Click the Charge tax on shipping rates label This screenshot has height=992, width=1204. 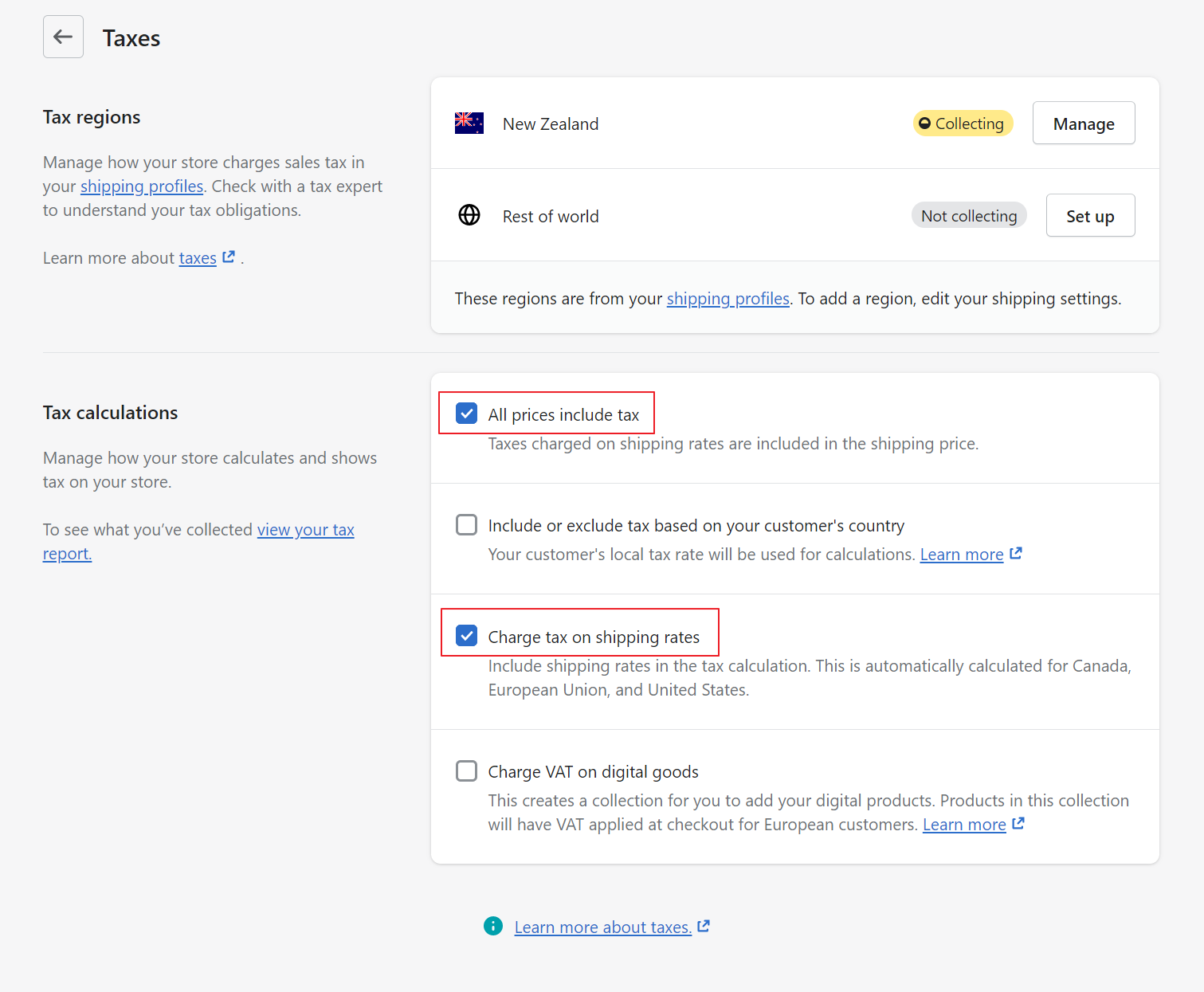tap(594, 637)
